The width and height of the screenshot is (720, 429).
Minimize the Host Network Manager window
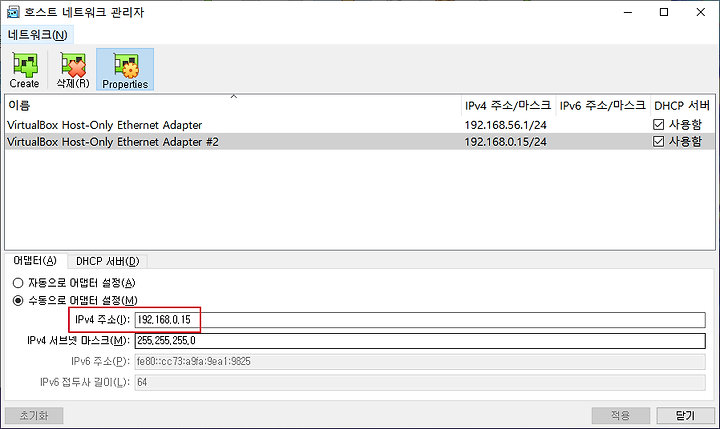(x=628, y=12)
